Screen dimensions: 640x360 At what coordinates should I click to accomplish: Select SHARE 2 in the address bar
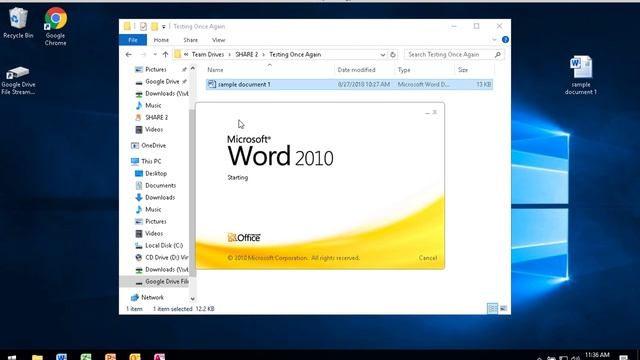pos(247,54)
